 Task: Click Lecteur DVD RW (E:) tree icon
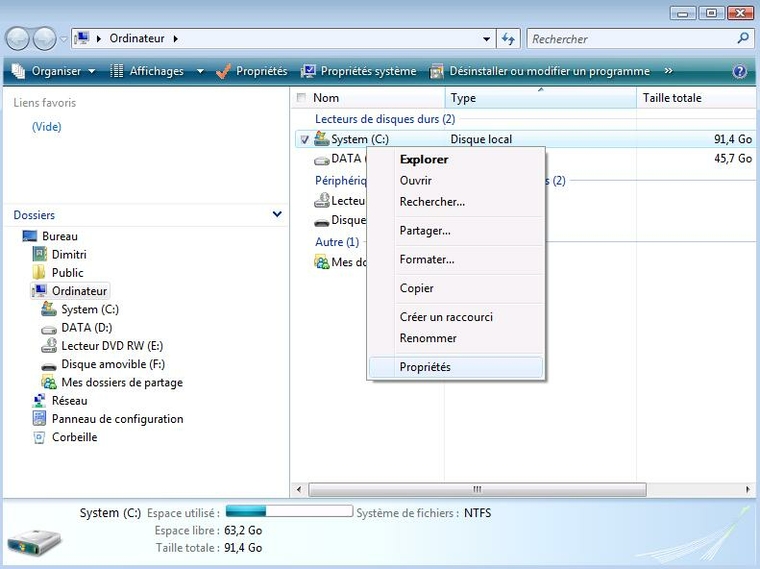(x=48, y=346)
